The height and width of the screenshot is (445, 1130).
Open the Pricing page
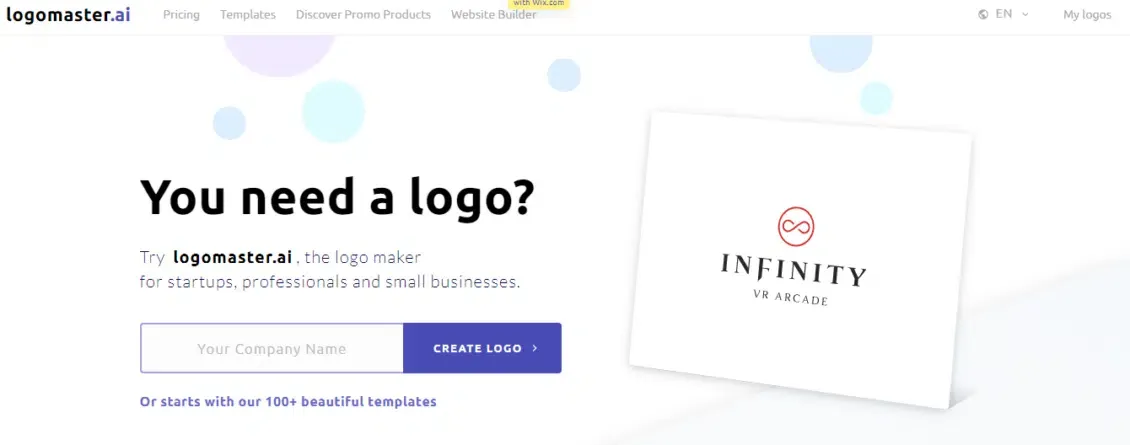point(181,14)
